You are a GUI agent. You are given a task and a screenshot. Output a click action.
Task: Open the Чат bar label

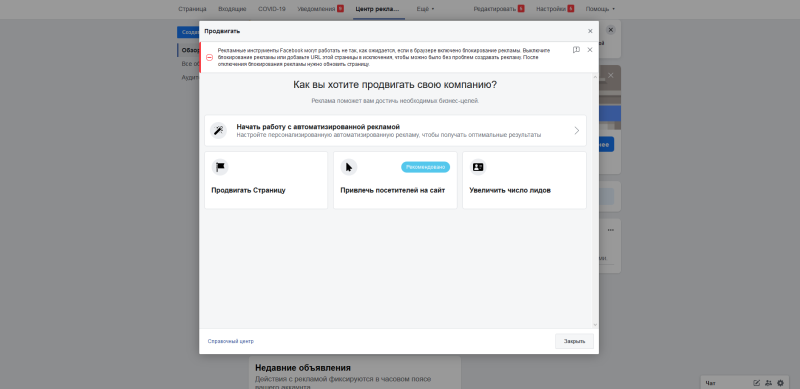point(711,383)
